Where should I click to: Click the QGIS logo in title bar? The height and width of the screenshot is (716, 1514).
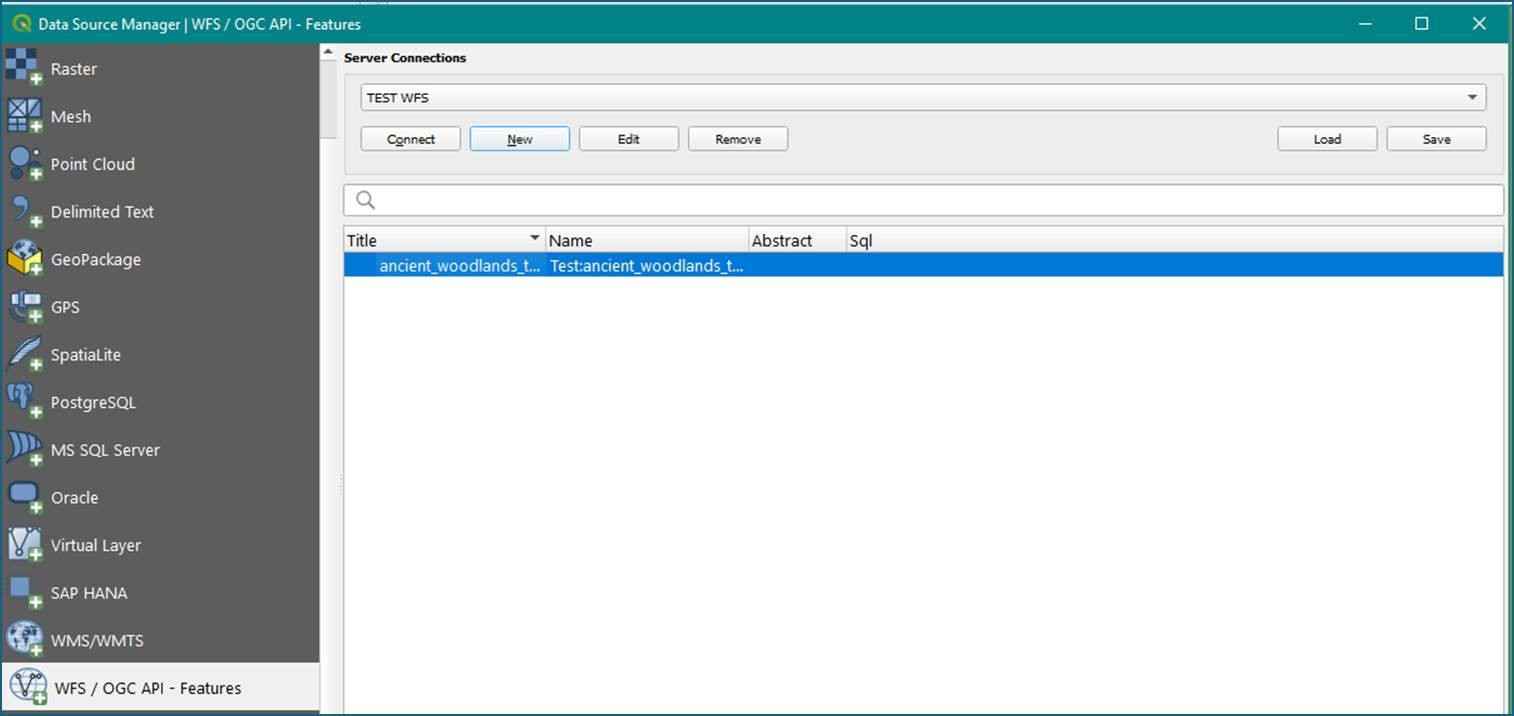[x=21, y=23]
